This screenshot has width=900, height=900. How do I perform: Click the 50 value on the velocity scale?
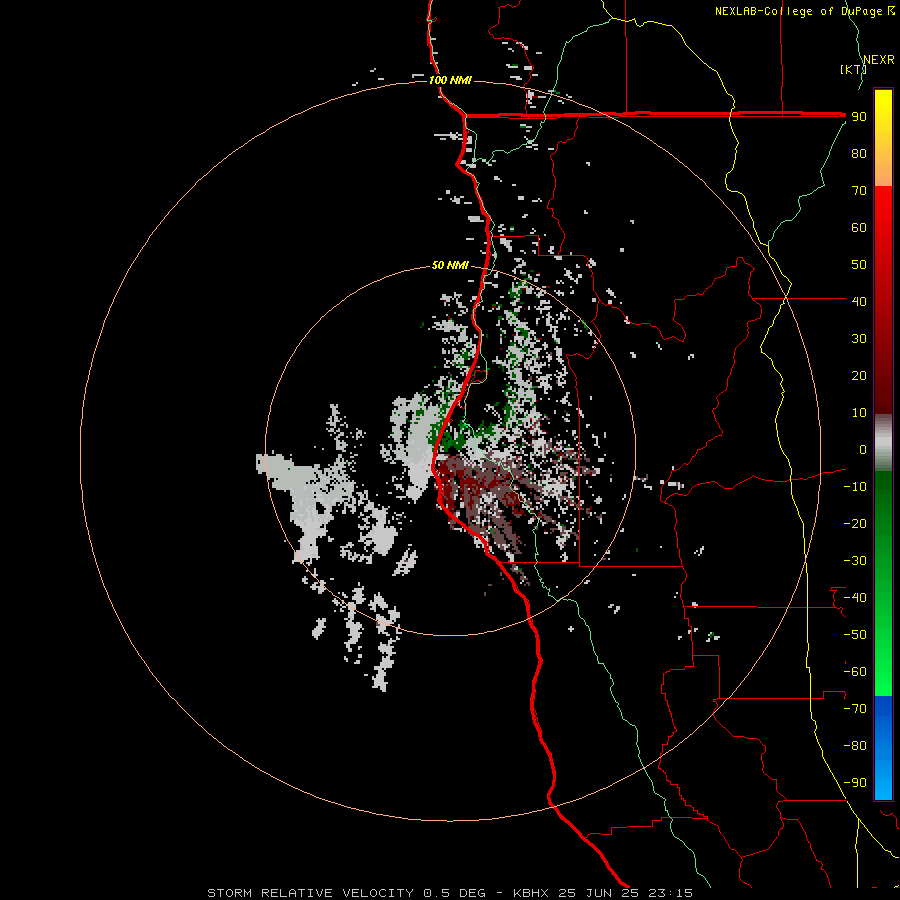(859, 265)
